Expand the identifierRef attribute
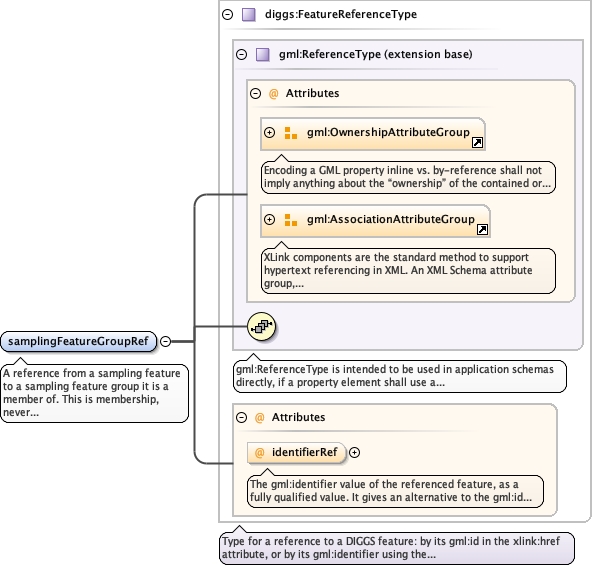The image size is (593, 568). click(x=354, y=452)
